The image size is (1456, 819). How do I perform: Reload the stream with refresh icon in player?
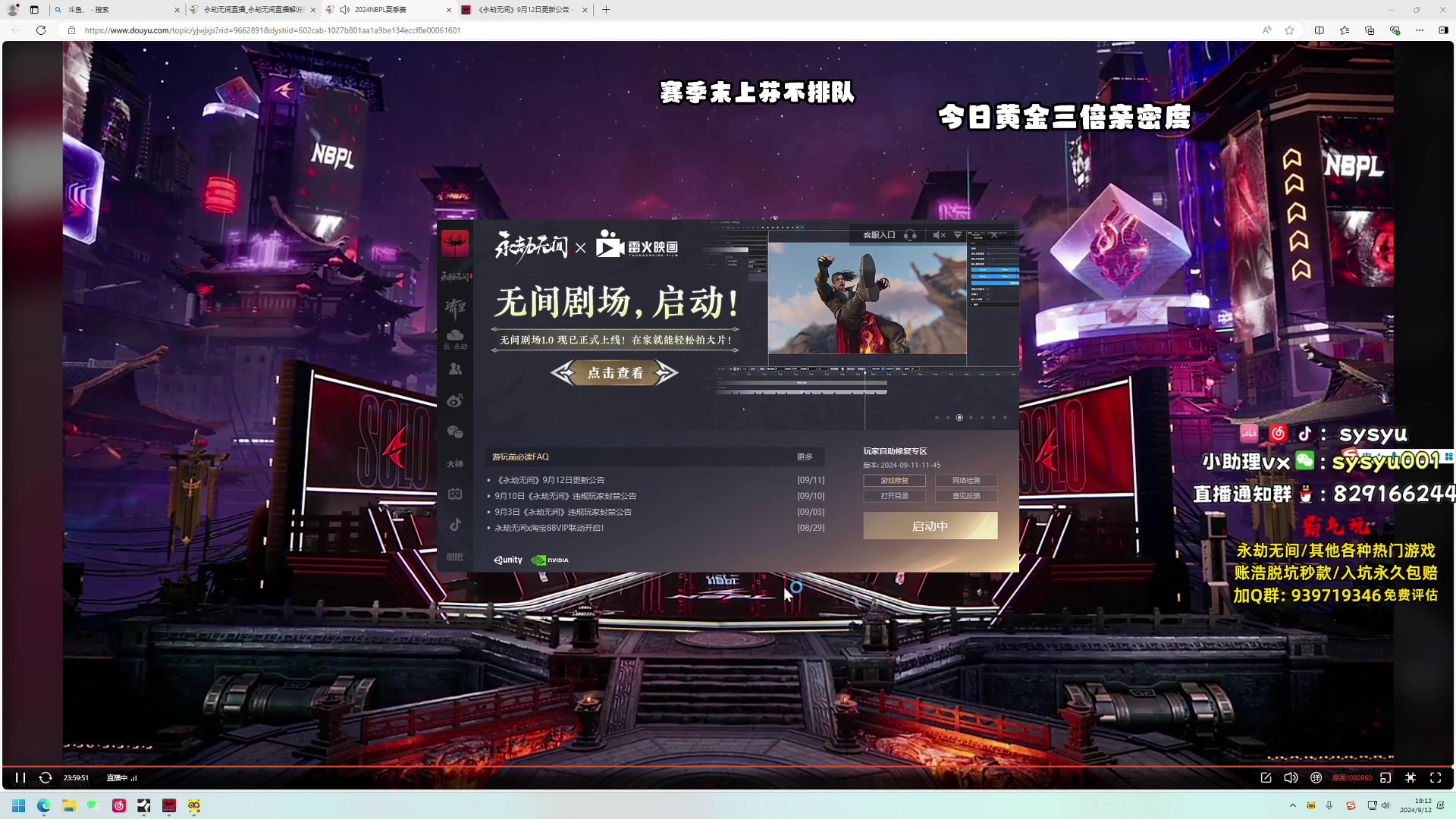[x=45, y=778]
